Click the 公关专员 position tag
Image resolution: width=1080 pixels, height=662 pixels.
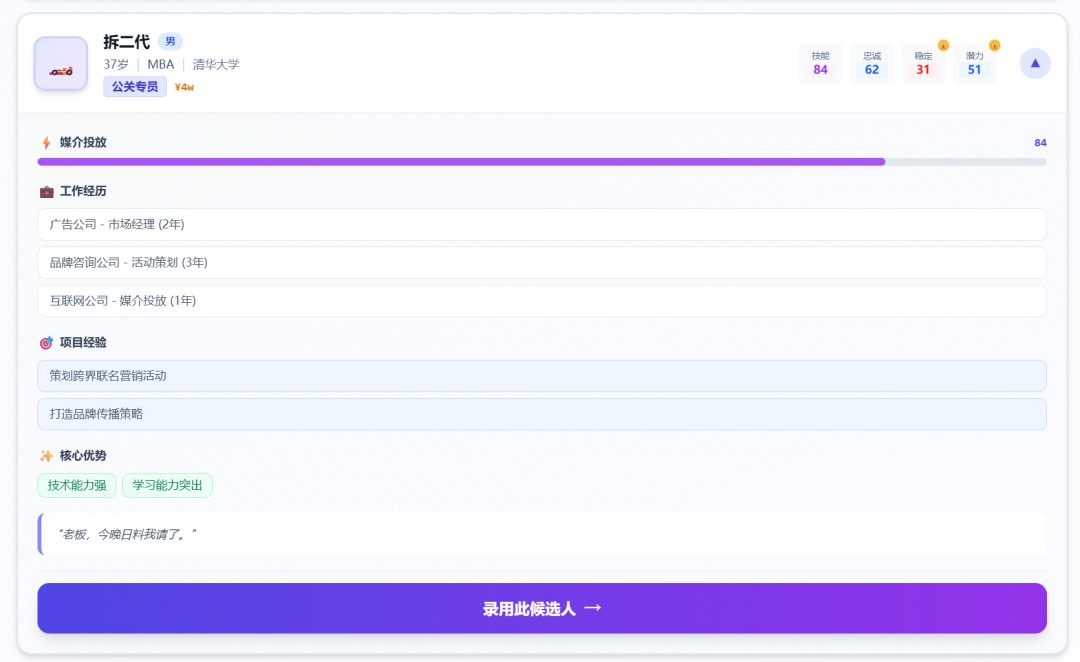click(135, 87)
